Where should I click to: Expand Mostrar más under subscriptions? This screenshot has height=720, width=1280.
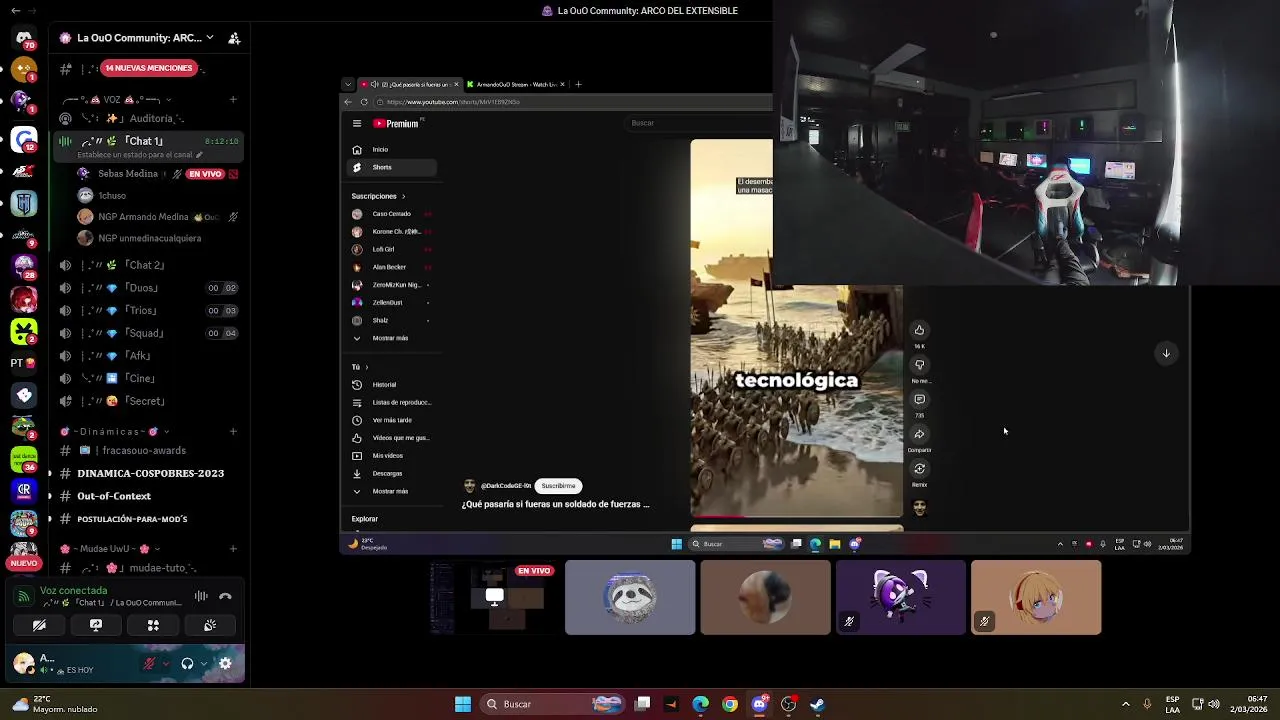tap(392, 338)
